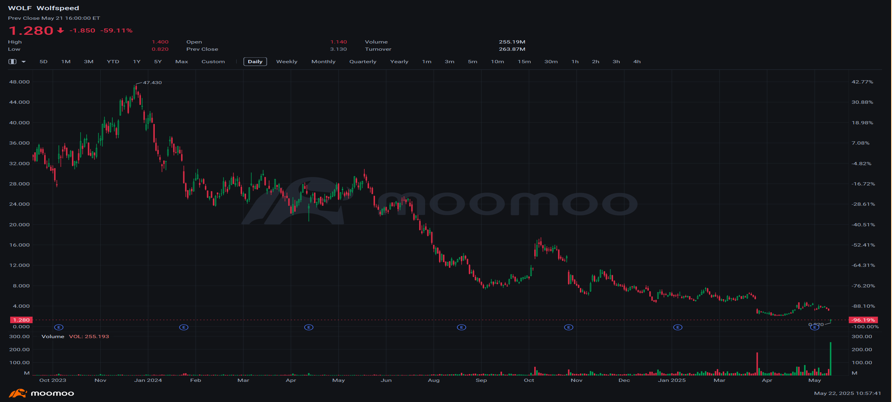This screenshot has width=892, height=402.
Task: Select the 5D time range
Action: pyautogui.click(x=43, y=61)
